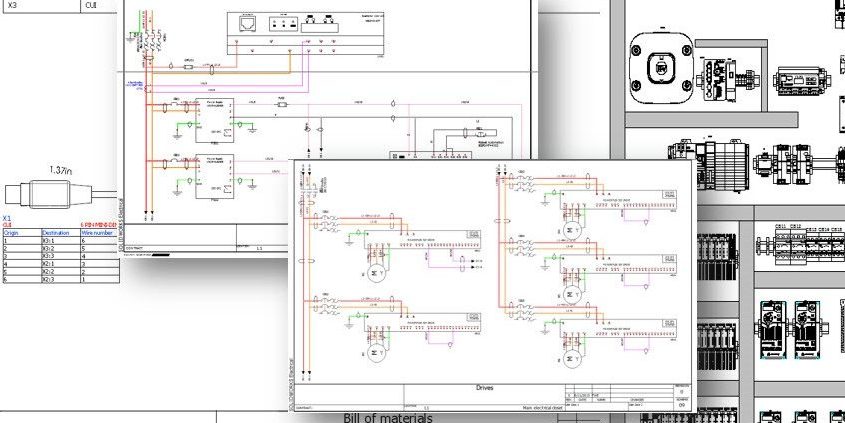845x423 pixels.
Task: Select the RJ45 port symbol in schematic
Action: pos(248,24)
